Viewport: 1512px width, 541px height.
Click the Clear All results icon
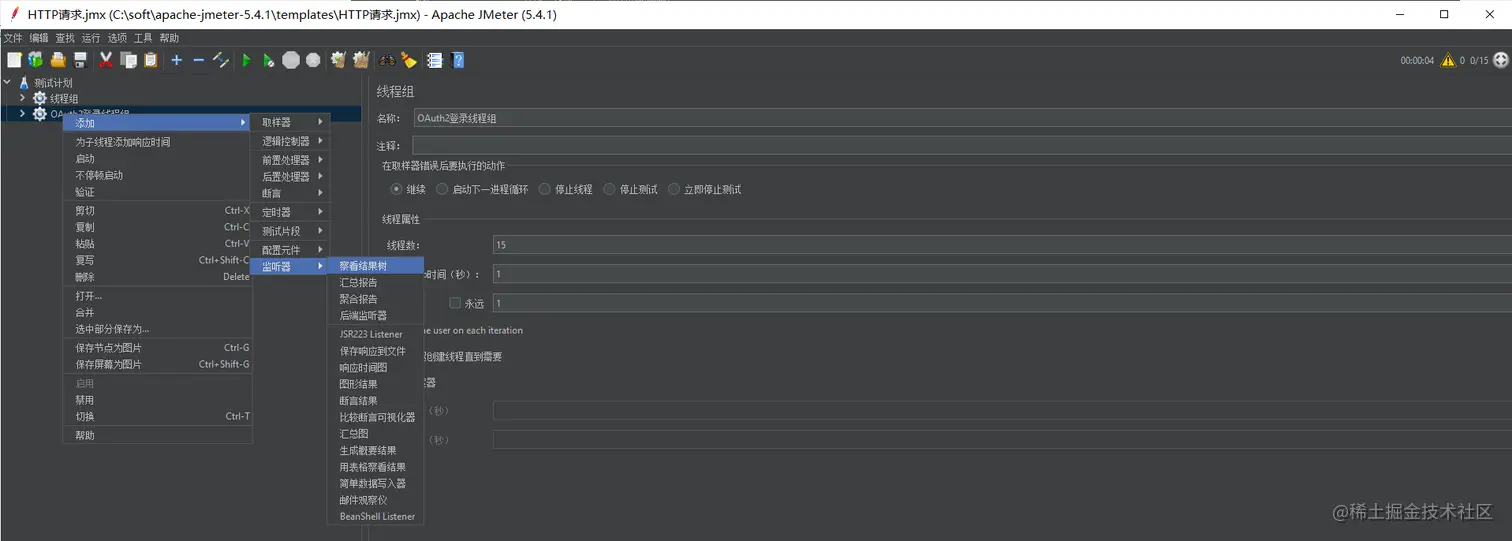click(x=361, y=60)
